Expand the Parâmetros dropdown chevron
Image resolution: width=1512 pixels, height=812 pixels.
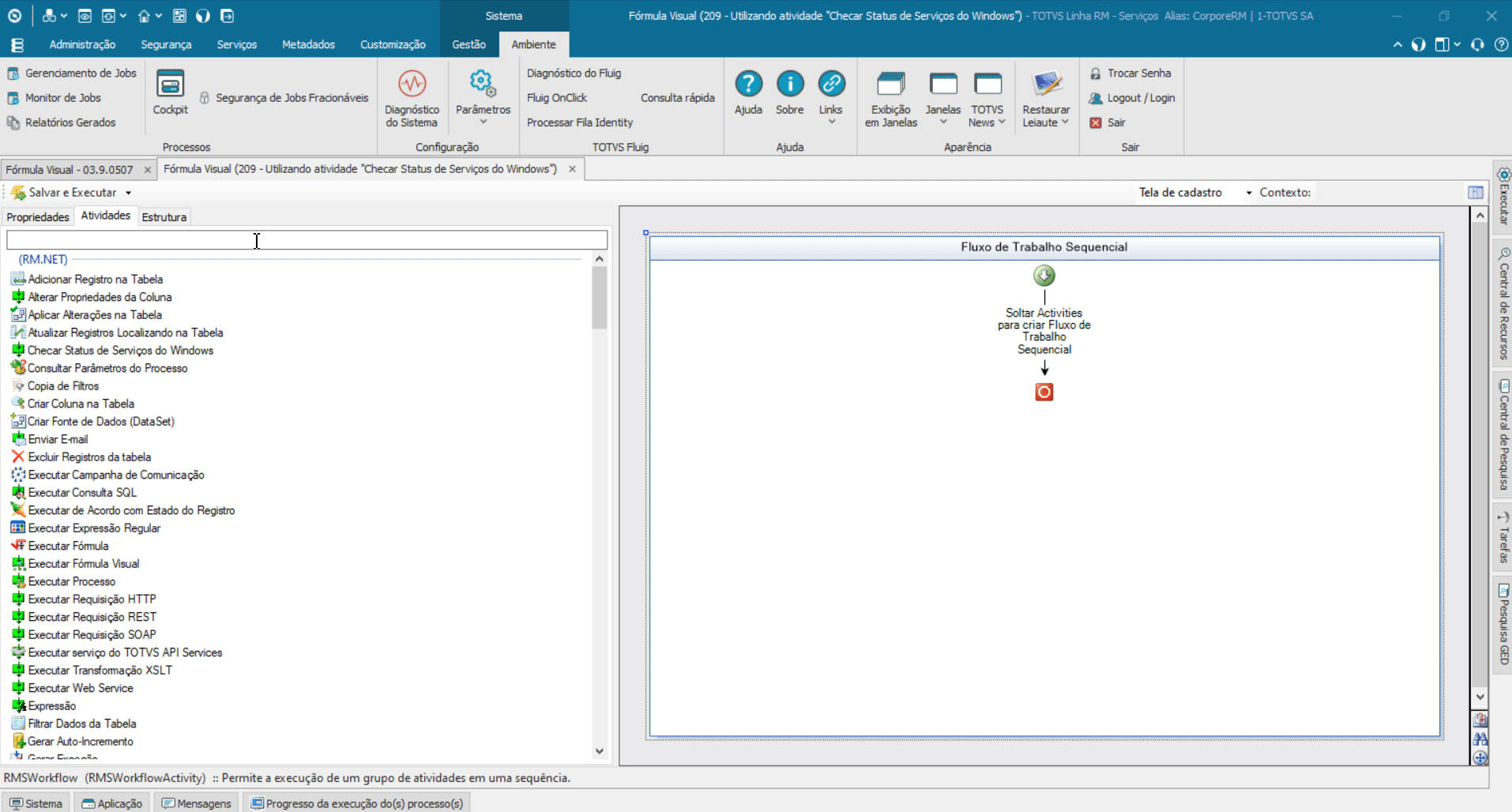pyautogui.click(x=483, y=122)
